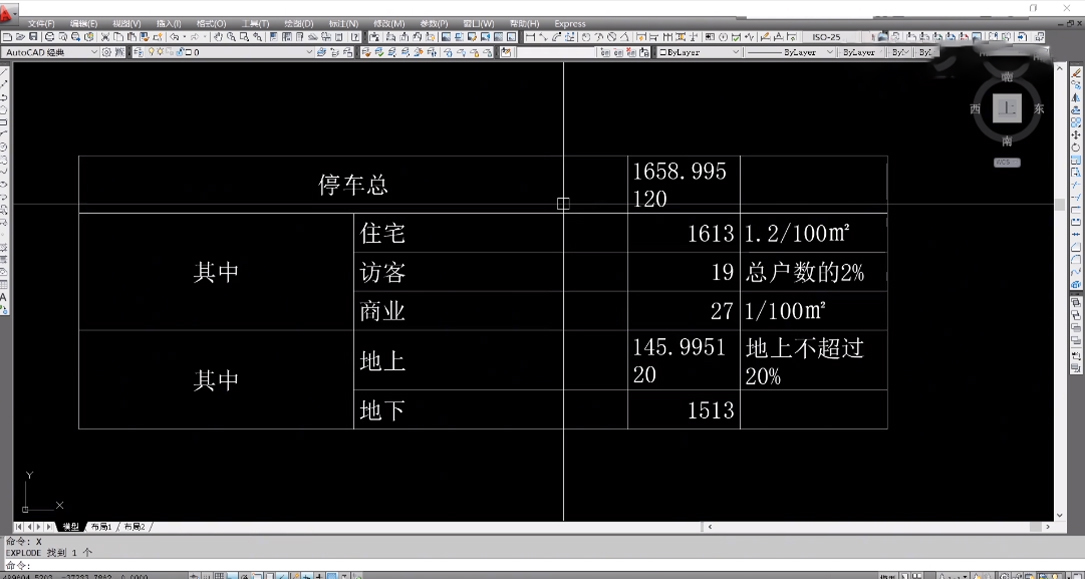This screenshot has width=1085, height=579.
Task: Open the 绘图(D) menu
Action: coord(298,24)
